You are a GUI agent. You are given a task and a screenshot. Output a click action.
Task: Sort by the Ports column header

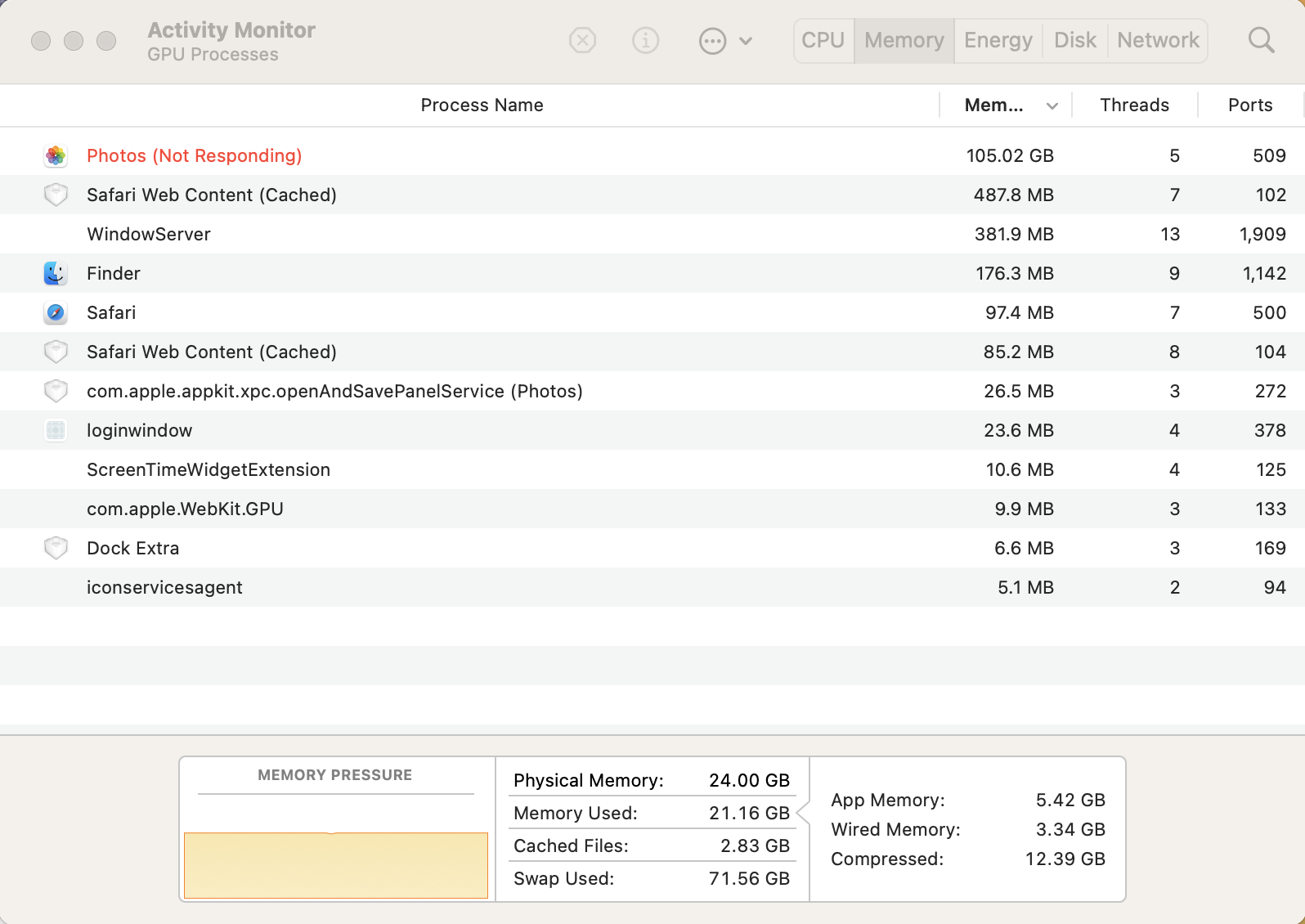coord(1249,105)
